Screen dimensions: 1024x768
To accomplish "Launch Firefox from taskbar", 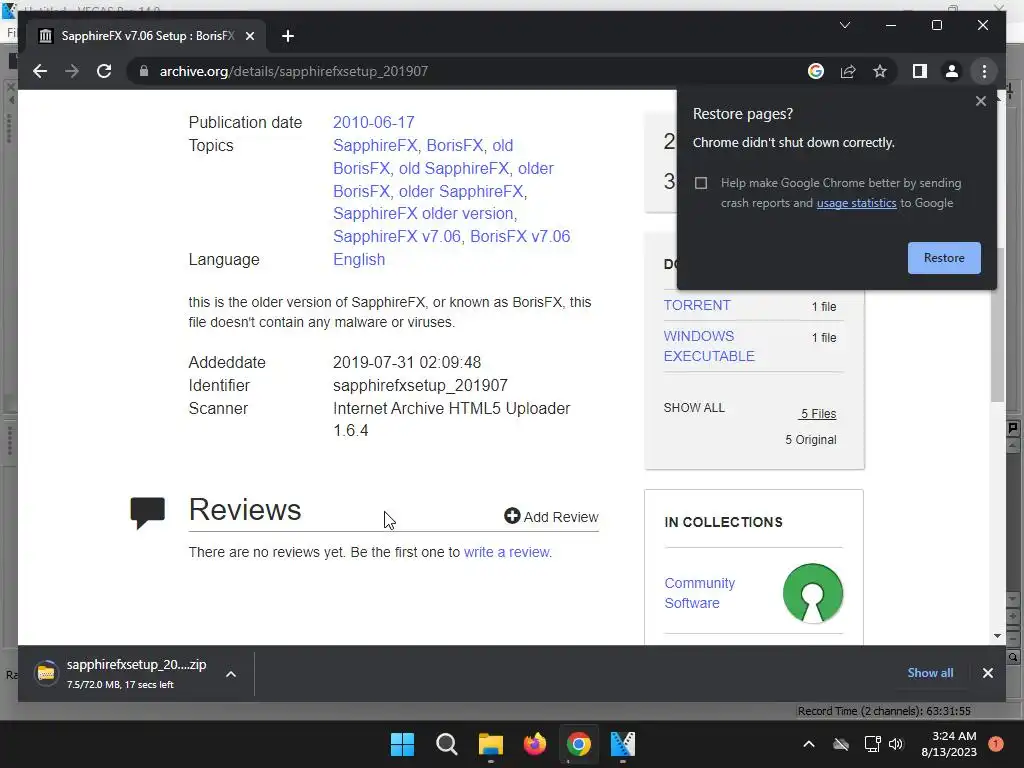I will (535, 744).
